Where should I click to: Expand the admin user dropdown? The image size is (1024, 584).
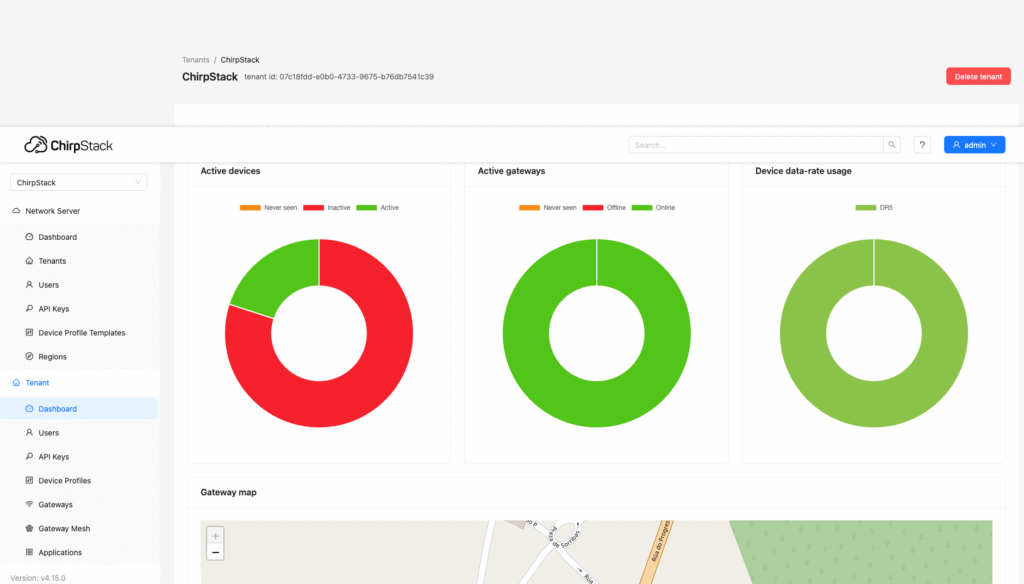click(x=974, y=145)
